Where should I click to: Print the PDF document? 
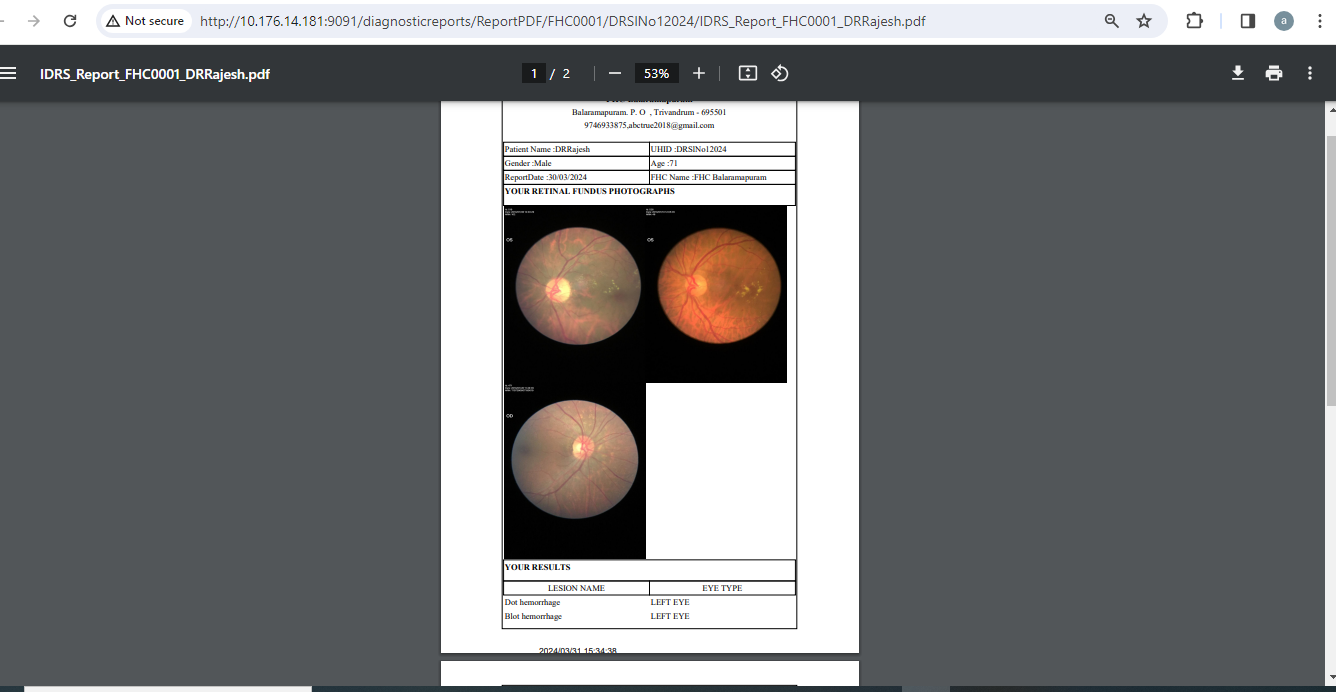pos(1274,73)
